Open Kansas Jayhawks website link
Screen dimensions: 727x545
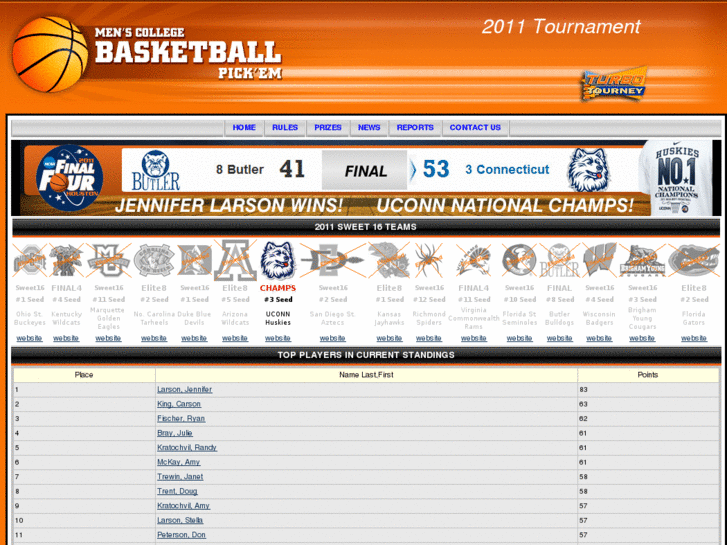pyautogui.click(x=389, y=338)
